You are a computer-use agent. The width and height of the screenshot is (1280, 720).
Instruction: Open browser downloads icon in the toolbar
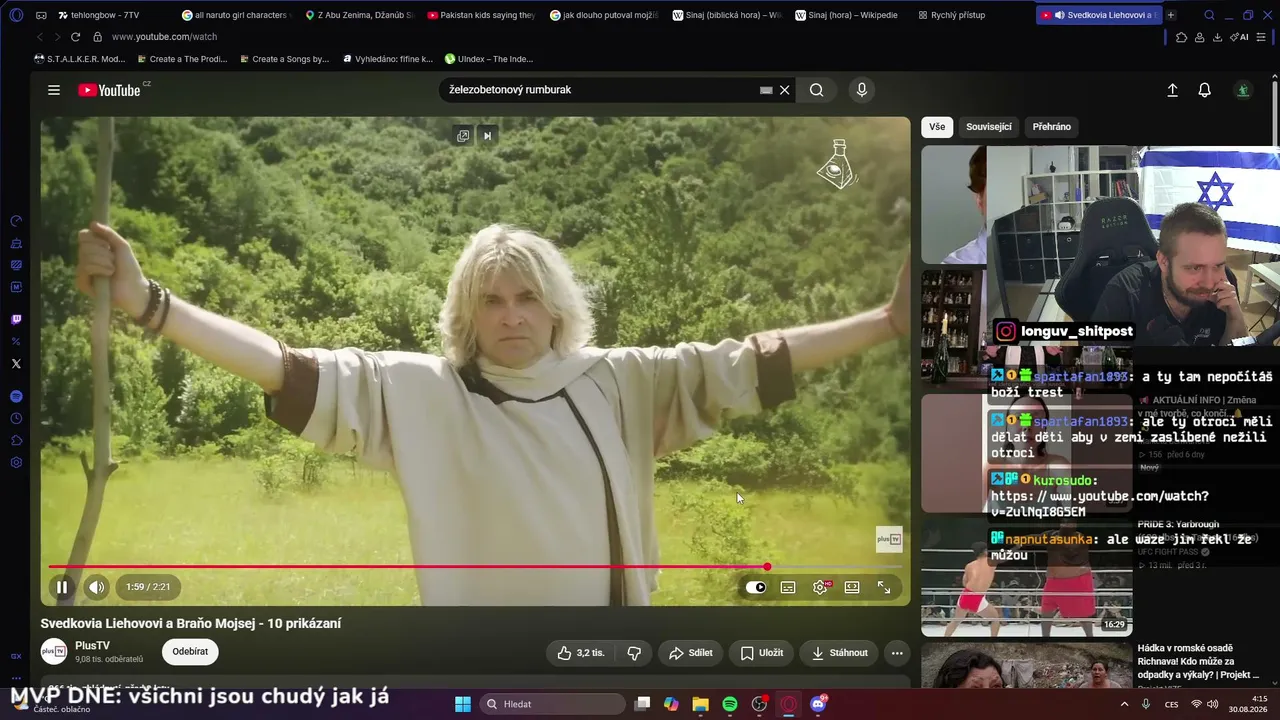pos(1217,37)
